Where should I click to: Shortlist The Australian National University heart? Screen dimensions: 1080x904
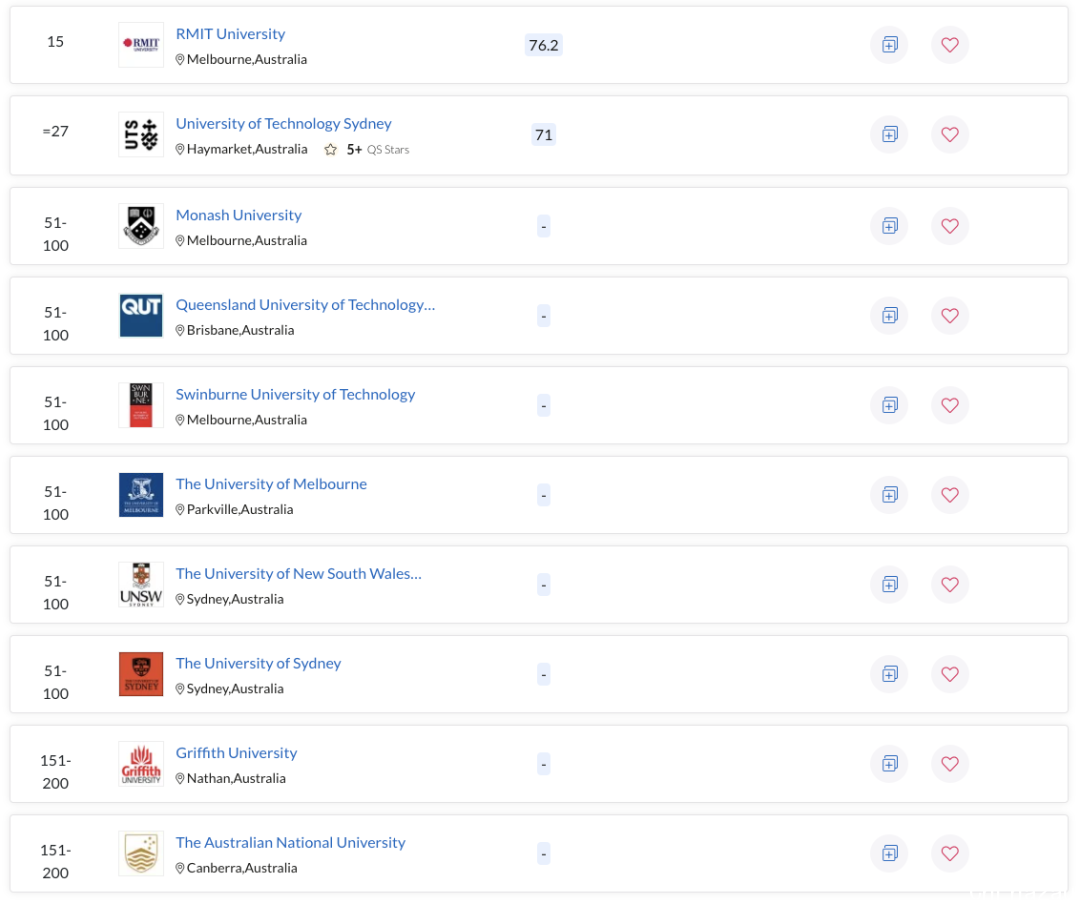coord(950,853)
